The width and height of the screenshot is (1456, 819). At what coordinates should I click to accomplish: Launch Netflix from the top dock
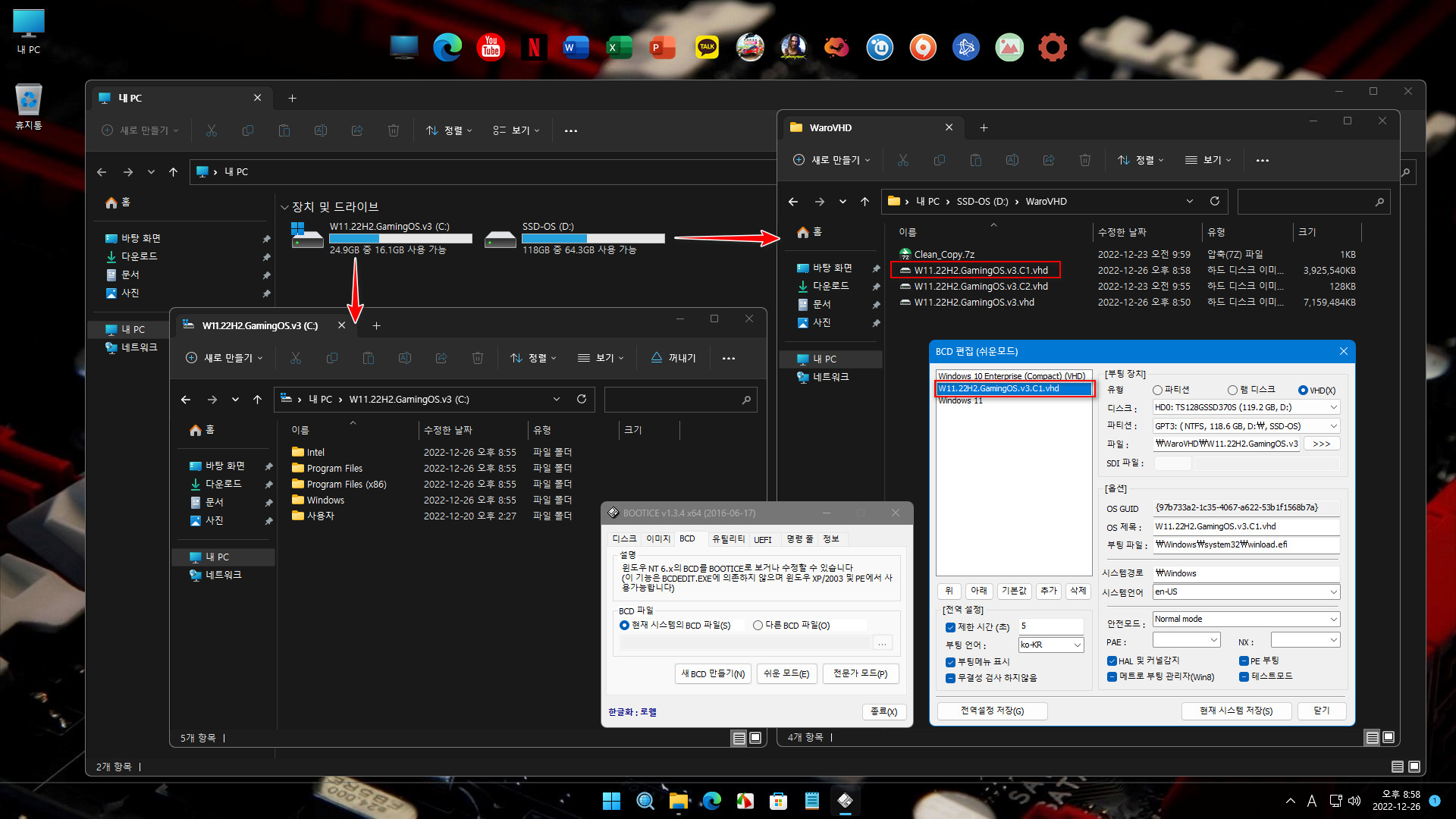534,47
